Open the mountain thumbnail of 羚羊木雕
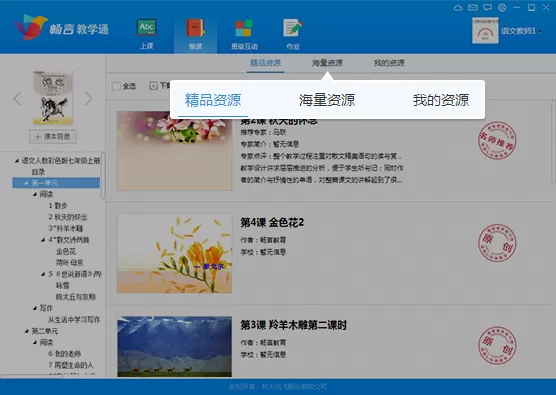Image resolution: width=556 pixels, height=395 pixels. (174, 346)
